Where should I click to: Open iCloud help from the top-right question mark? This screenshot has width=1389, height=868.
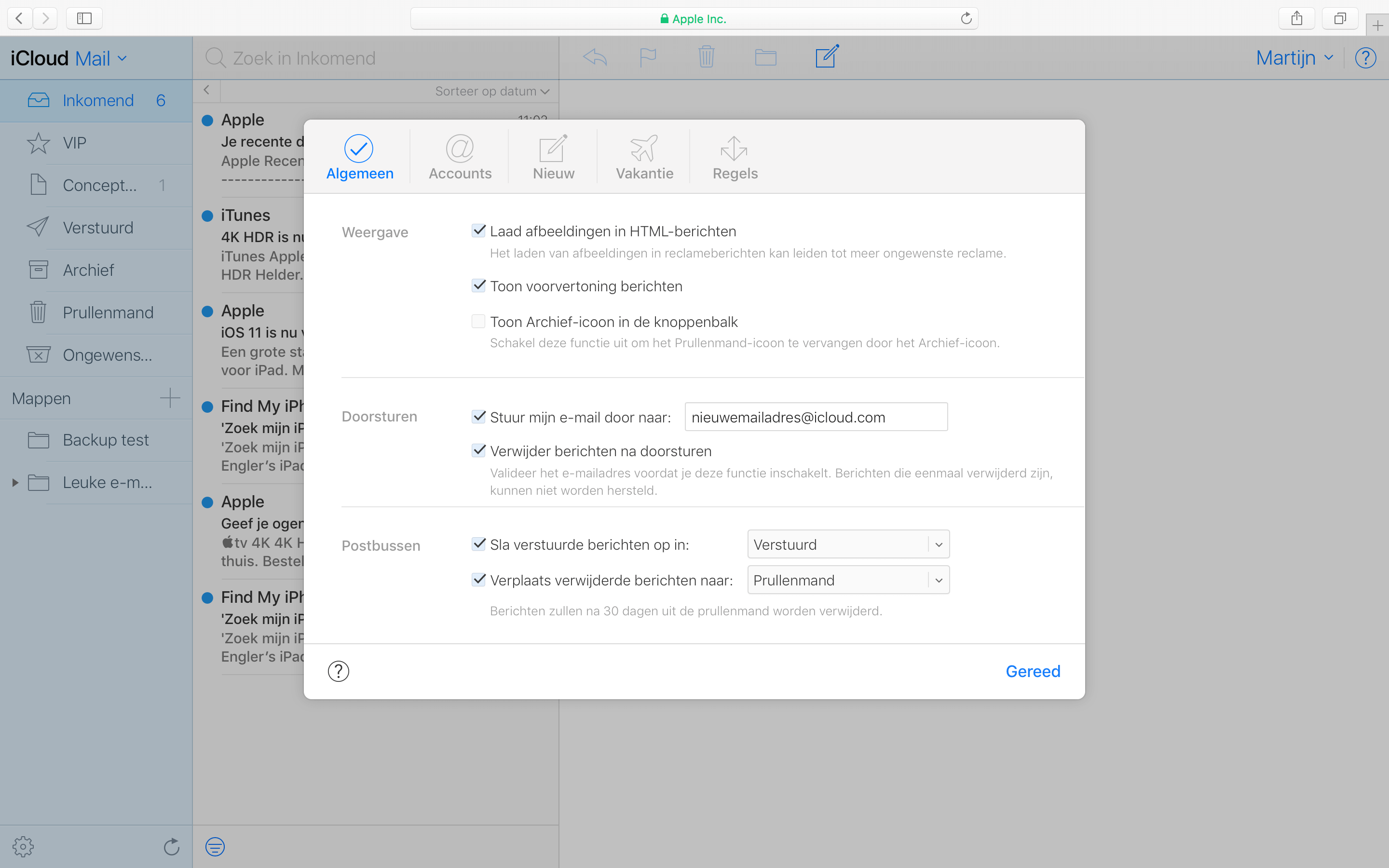[1365, 58]
